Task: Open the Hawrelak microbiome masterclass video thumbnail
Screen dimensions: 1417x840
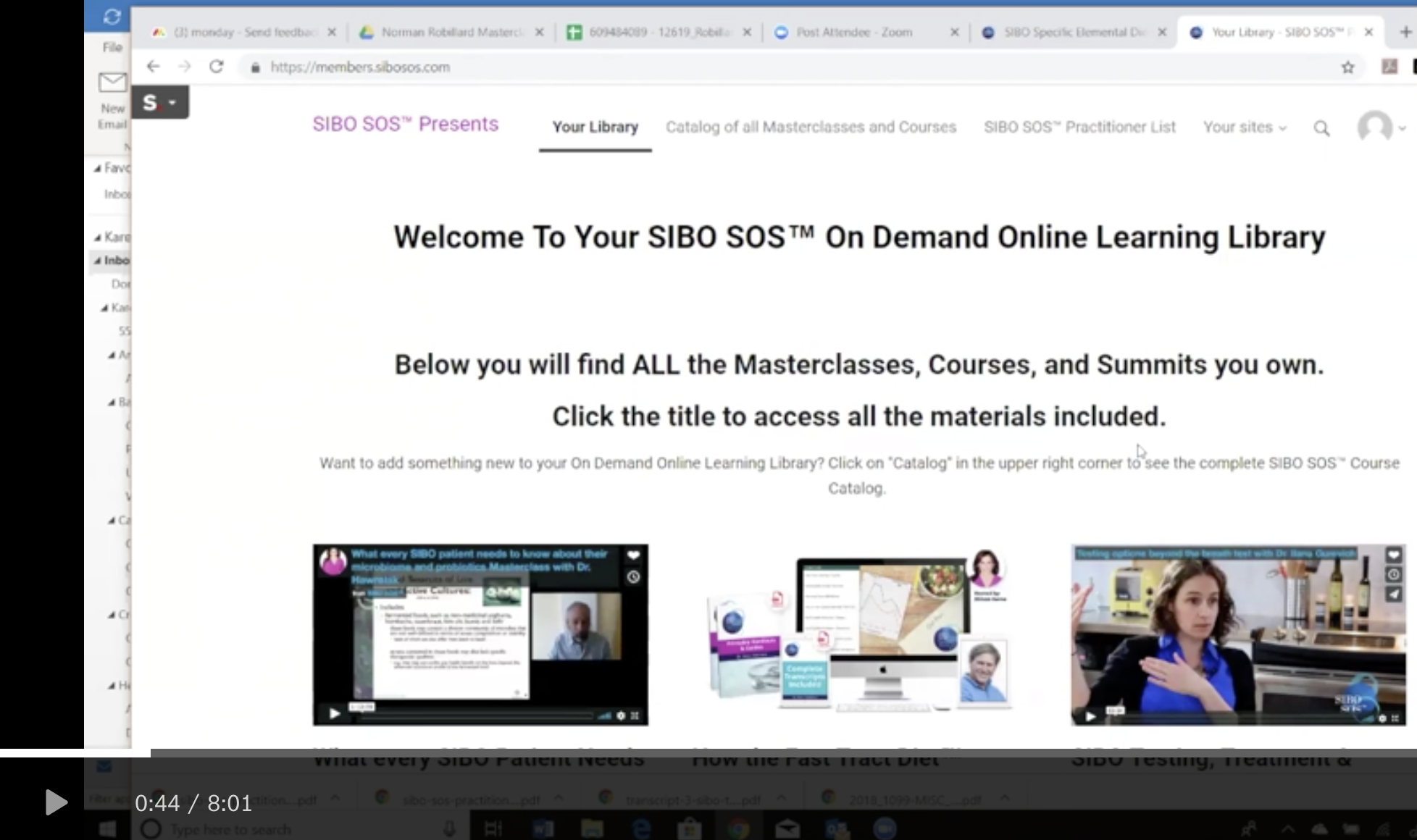Action: (x=480, y=634)
